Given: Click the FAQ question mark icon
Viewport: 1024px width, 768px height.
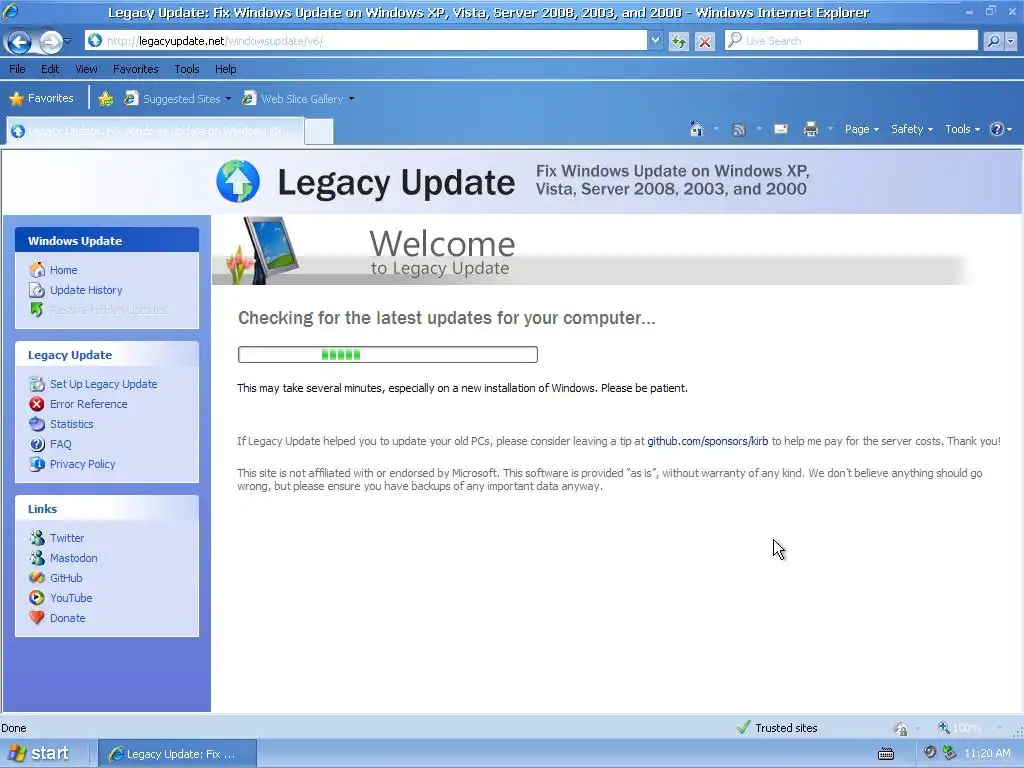Looking at the screenshot, I should click(37, 444).
